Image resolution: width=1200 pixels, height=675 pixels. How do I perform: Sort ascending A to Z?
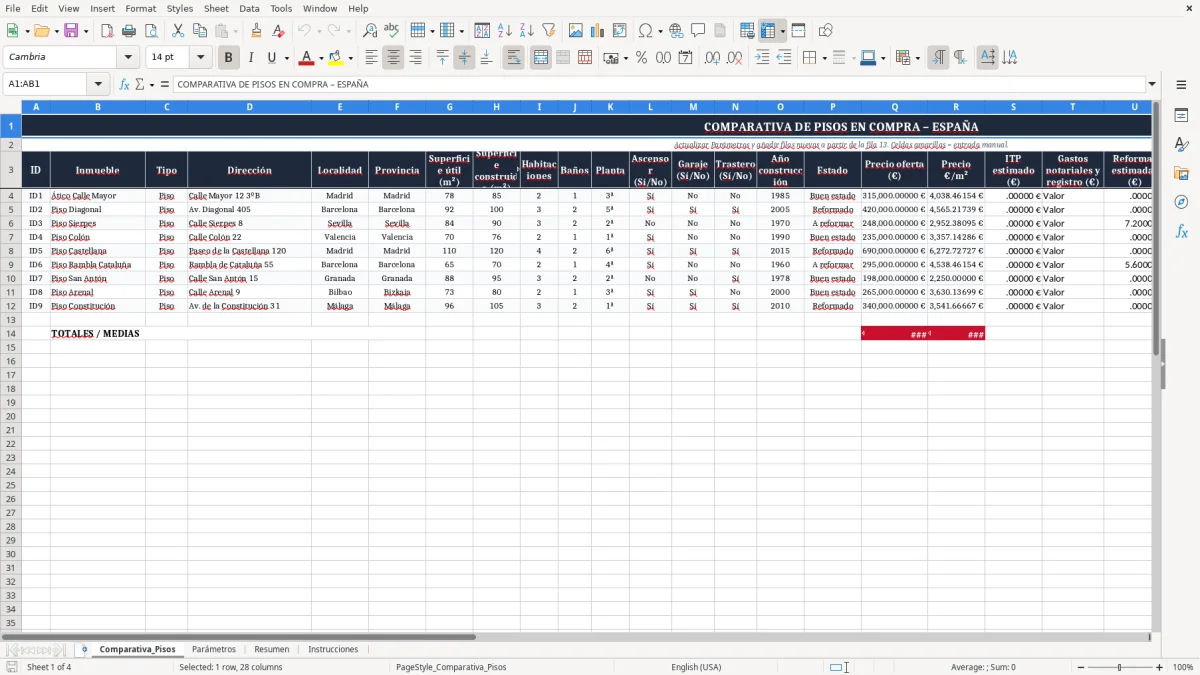pos(505,31)
